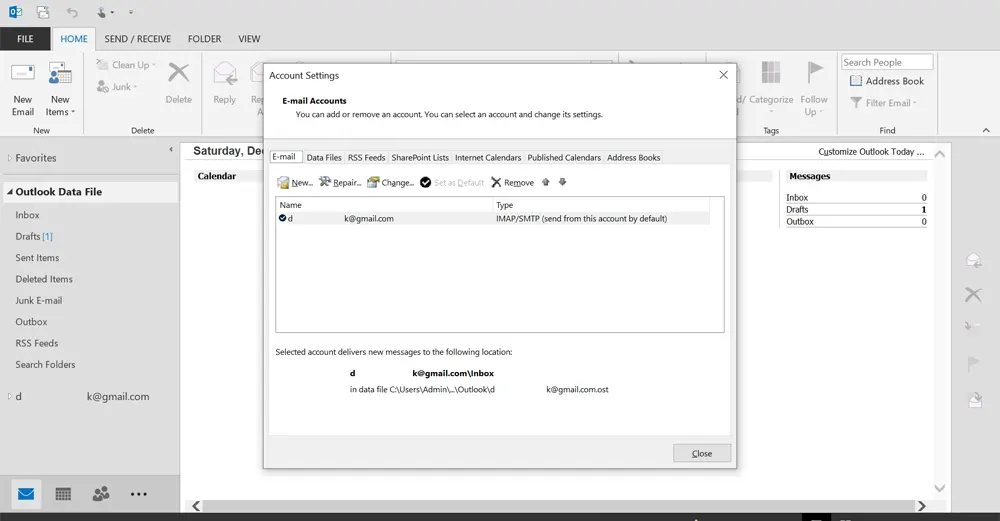Click the Name column header
This screenshot has width=1000, height=521.
[385, 205]
